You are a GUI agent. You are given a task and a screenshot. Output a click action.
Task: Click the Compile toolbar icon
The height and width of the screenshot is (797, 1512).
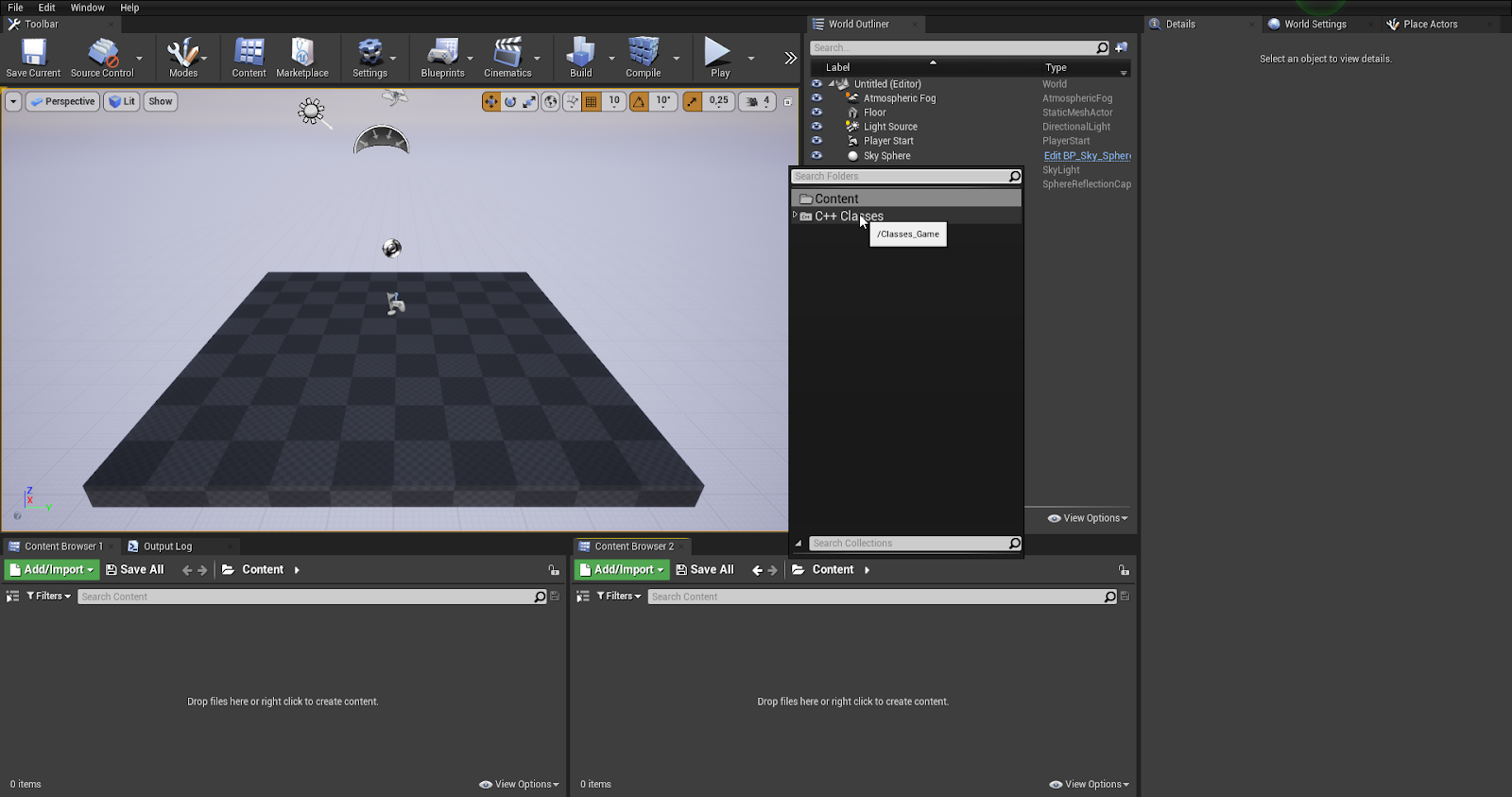643,58
